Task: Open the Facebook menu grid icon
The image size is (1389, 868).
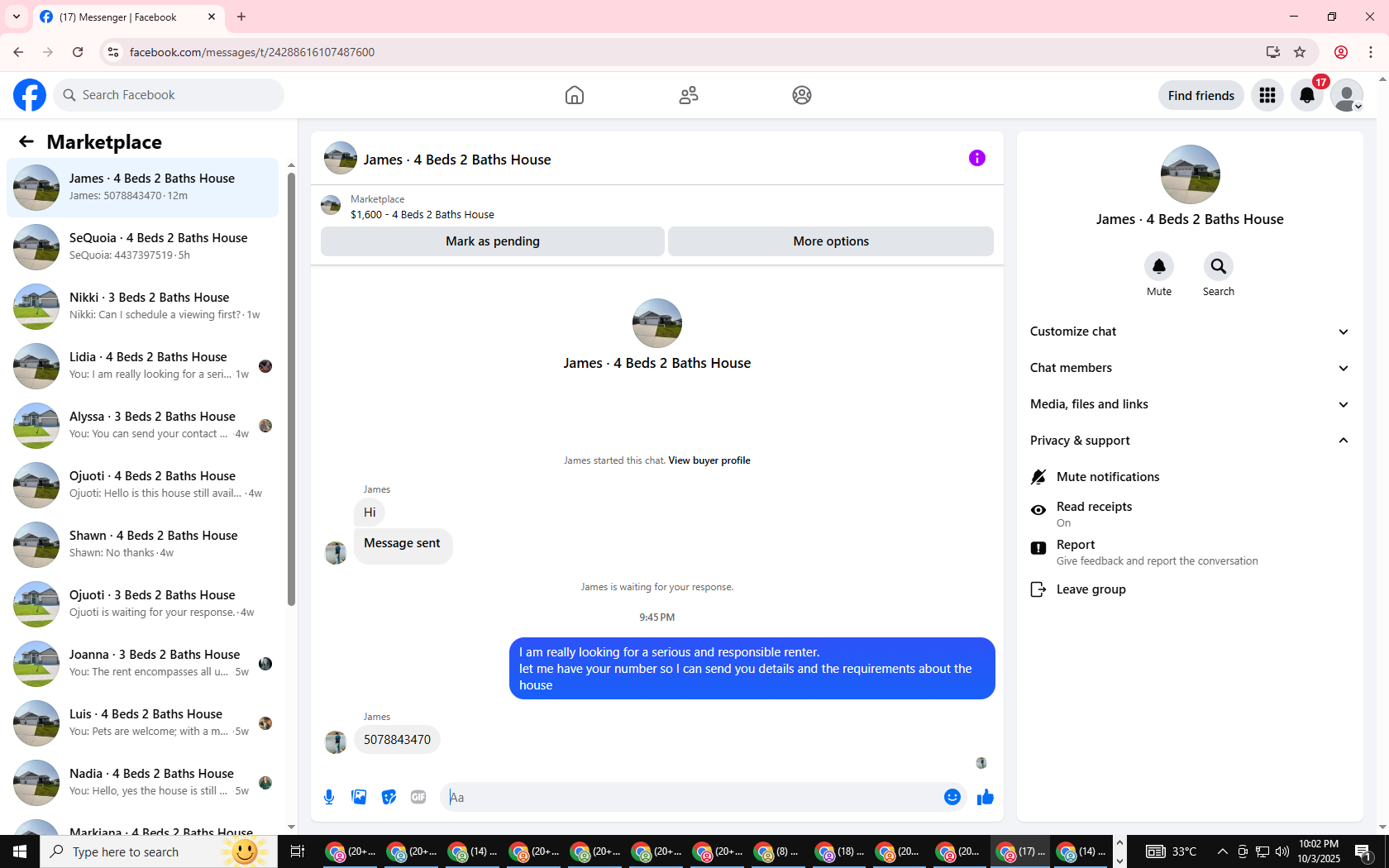Action: [1267, 95]
